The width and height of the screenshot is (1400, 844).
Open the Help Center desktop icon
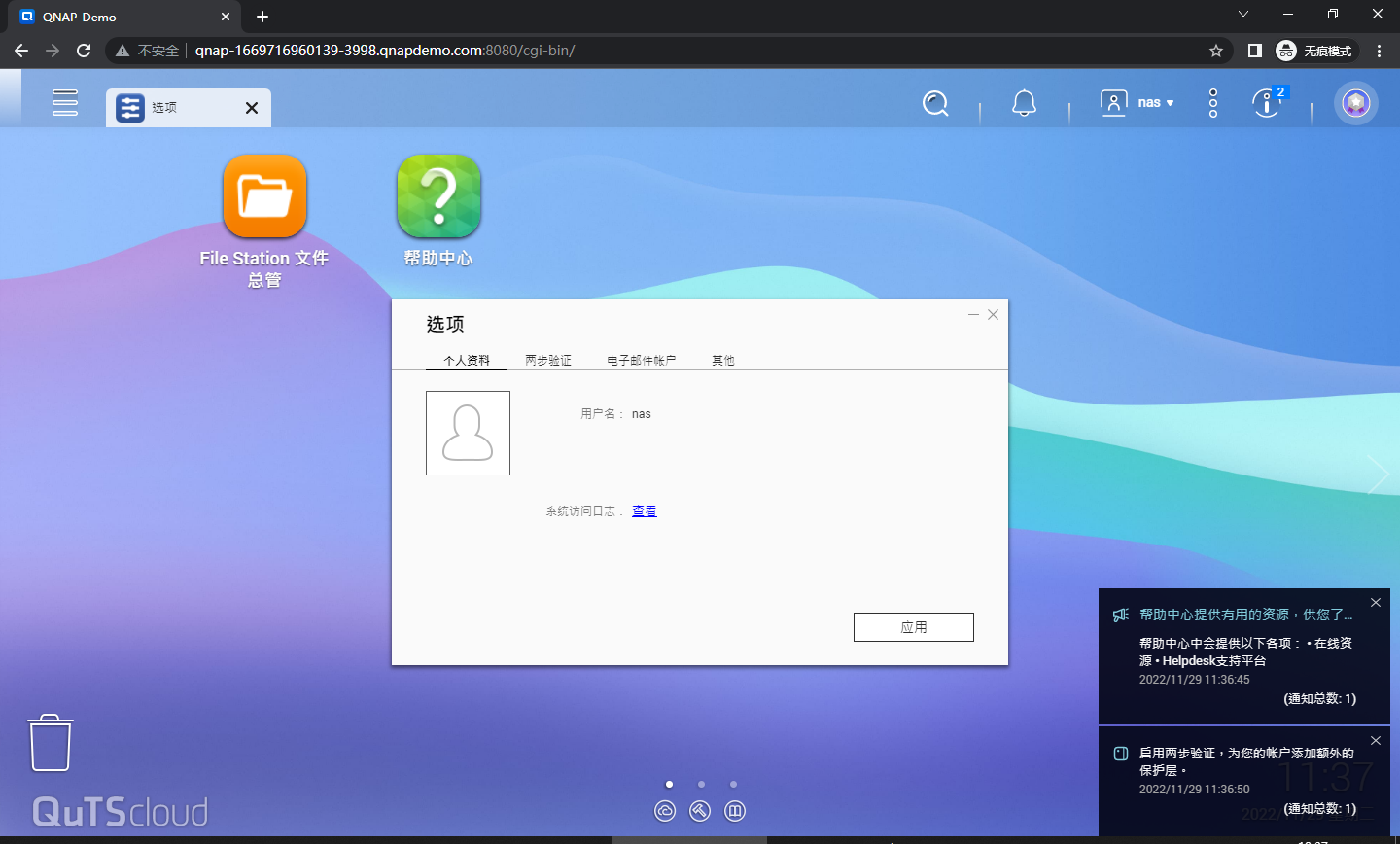(438, 197)
